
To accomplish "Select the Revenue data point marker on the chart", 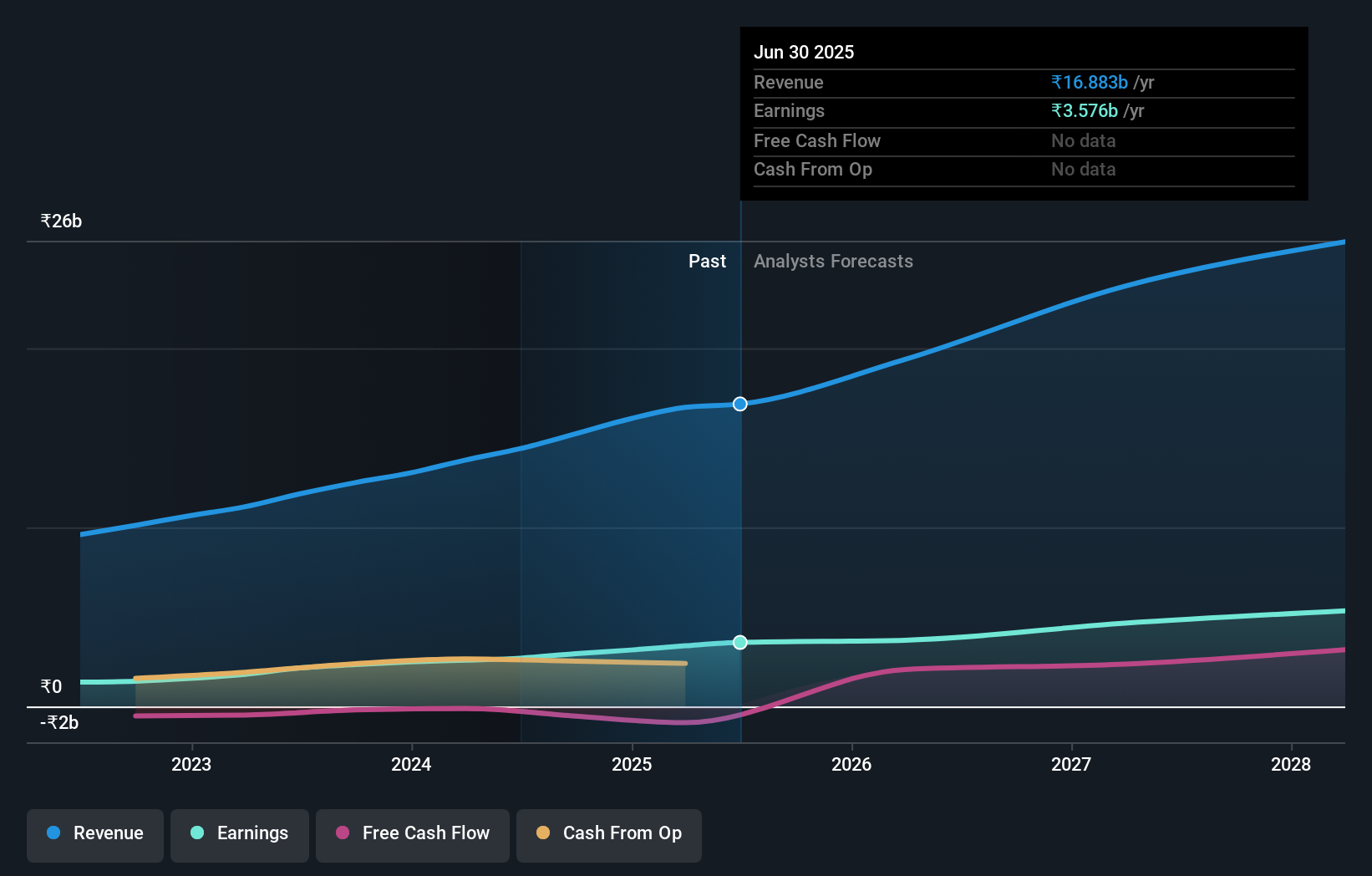I will pos(739,404).
